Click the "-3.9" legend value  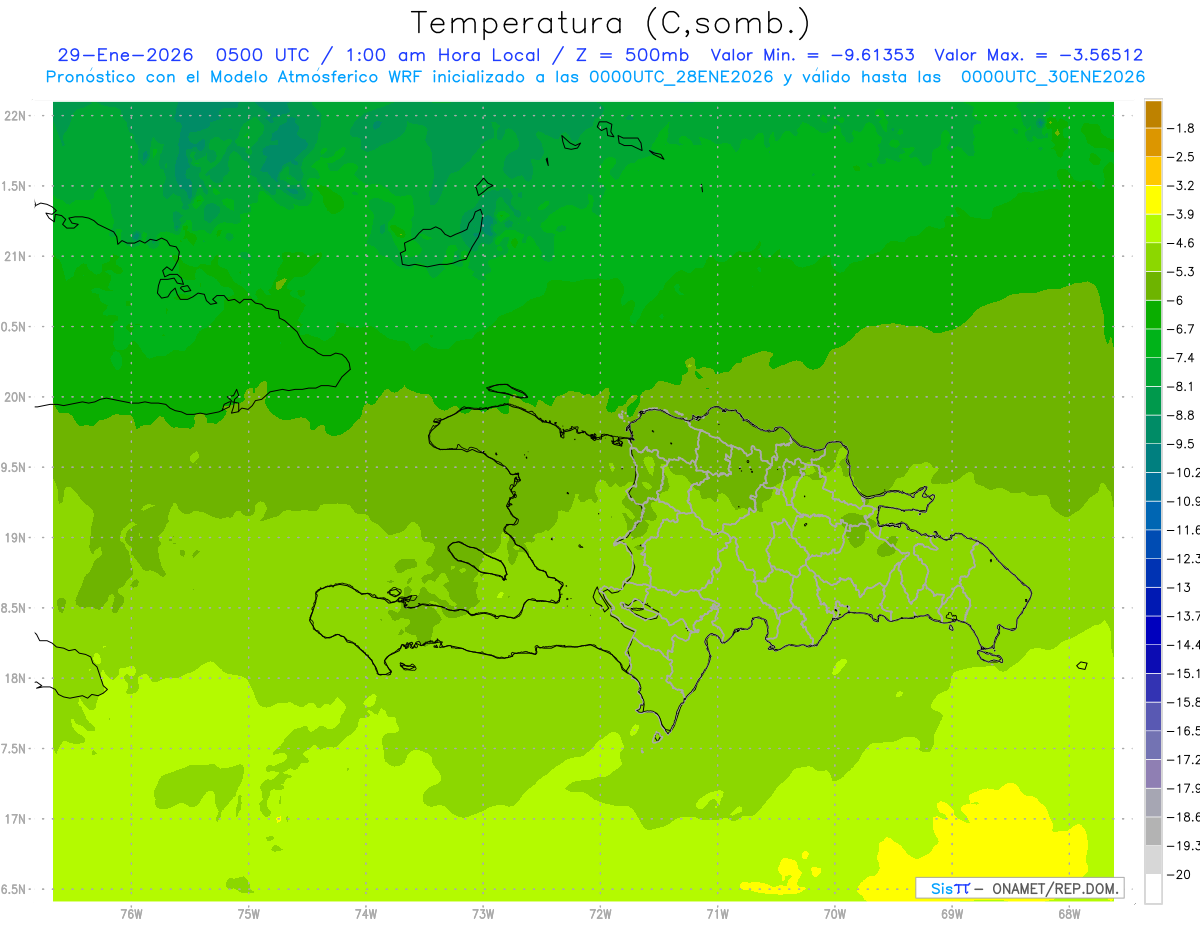[x=1181, y=214]
